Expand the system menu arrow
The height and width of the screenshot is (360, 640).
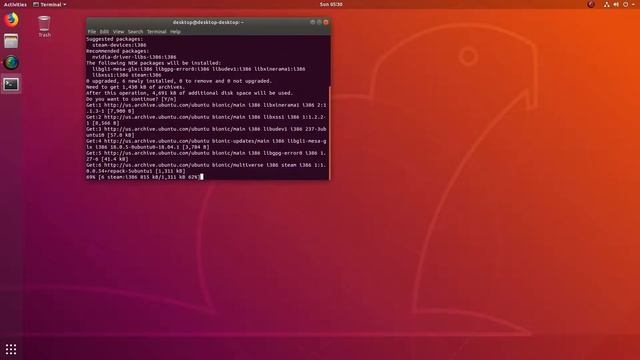tap(633, 4)
